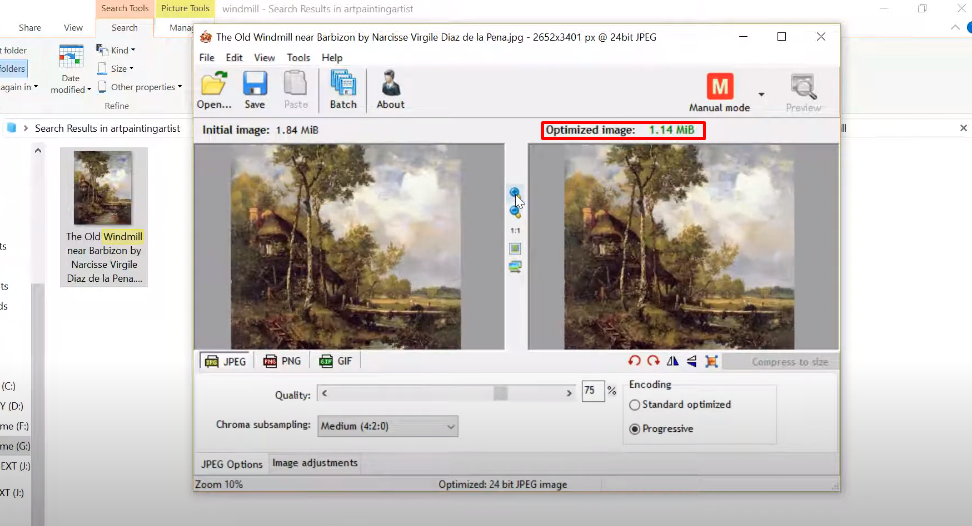Open the Help menu
Screen dimensions: 972x526
332,58
